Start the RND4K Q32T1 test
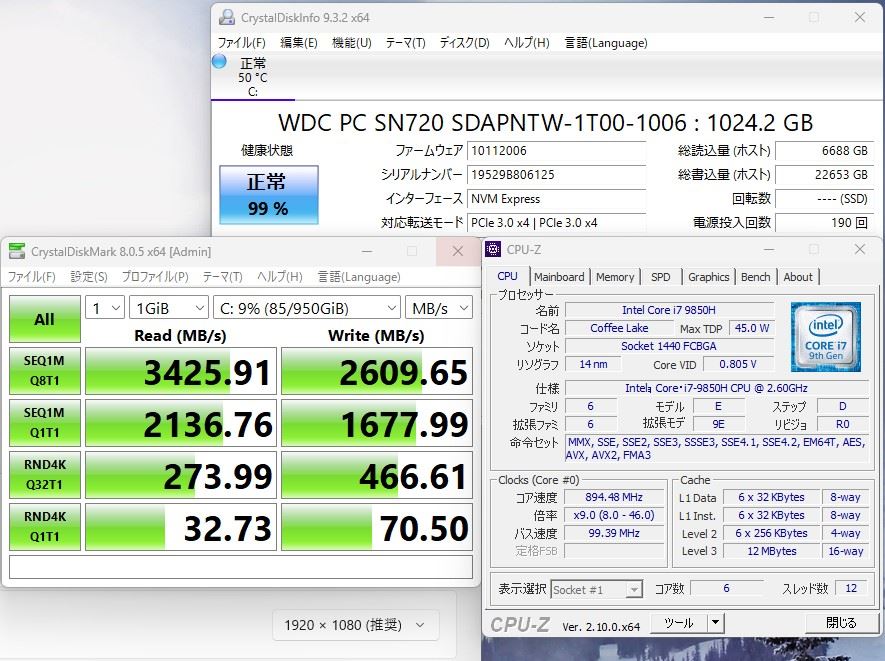 tap(45, 475)
